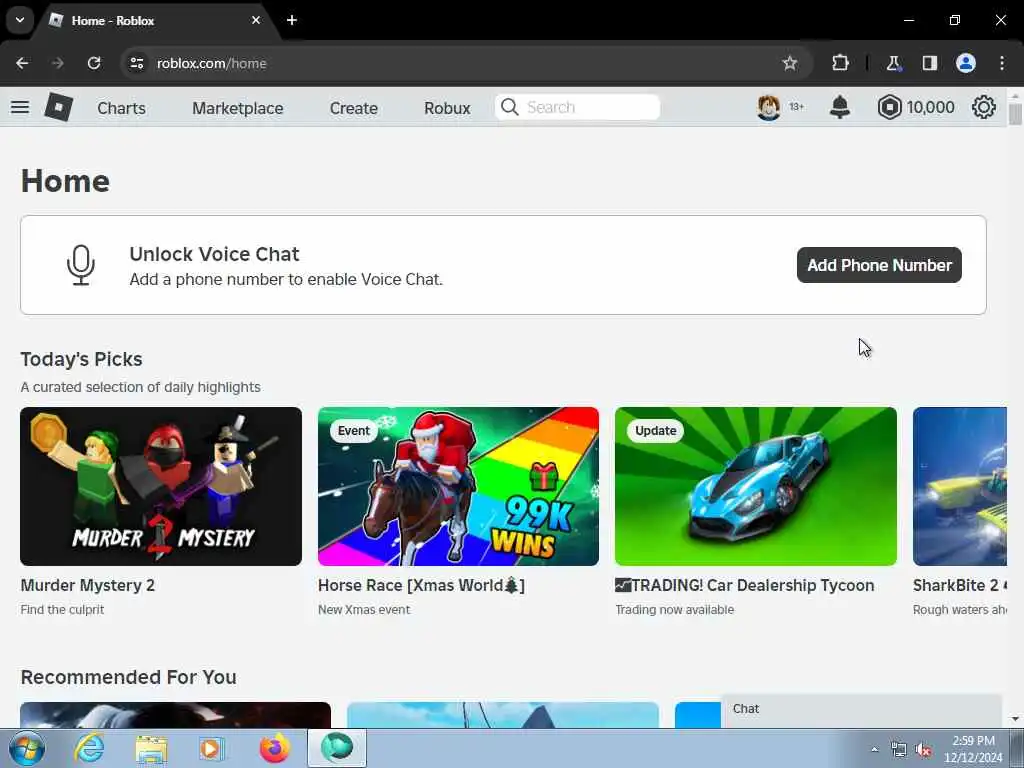
Task: Show hidden system tray icons
Action: [874, 750]
